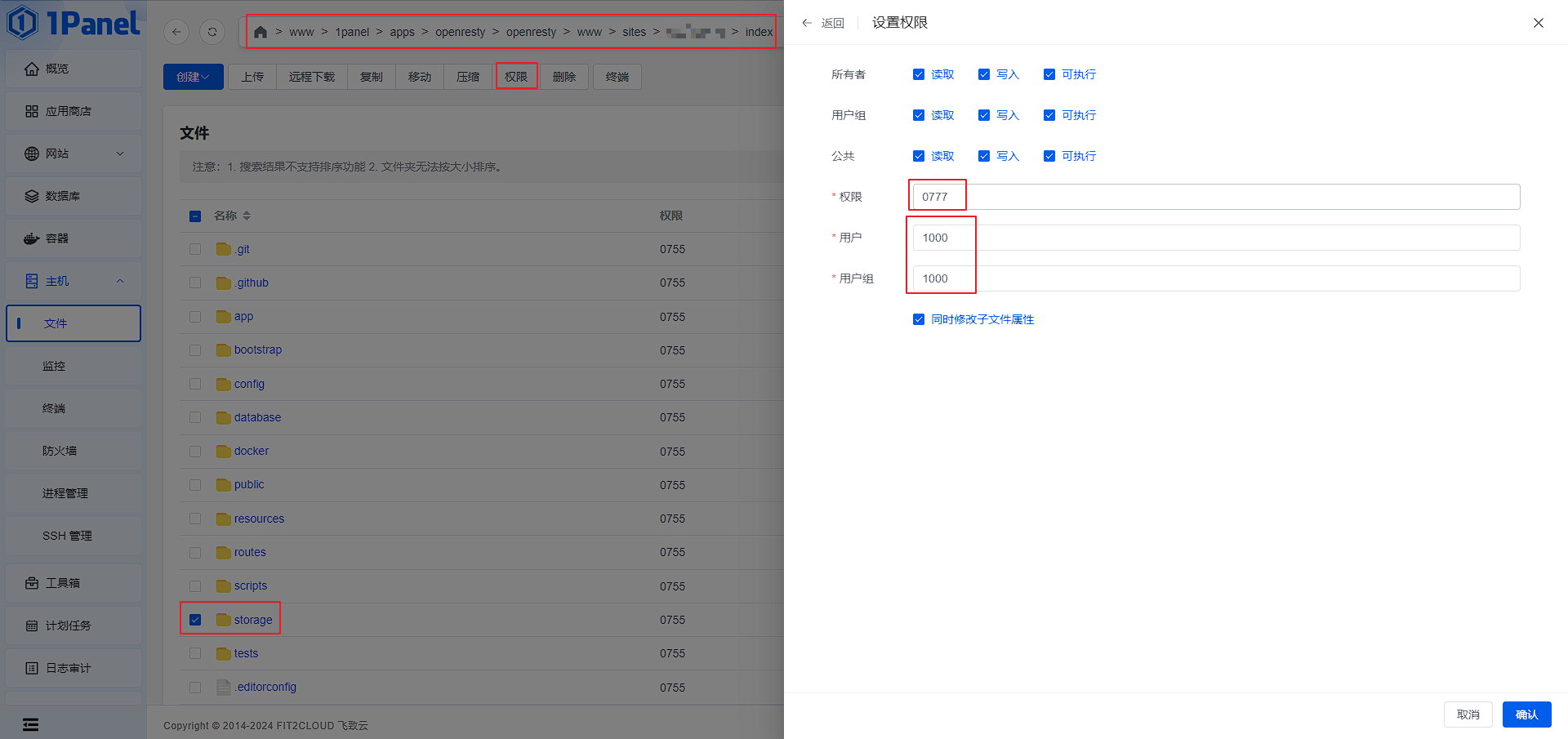Viewport: 1568px width, 739px height.
Task: Click the 权限 permissions button
Action: tap(516, 77)
